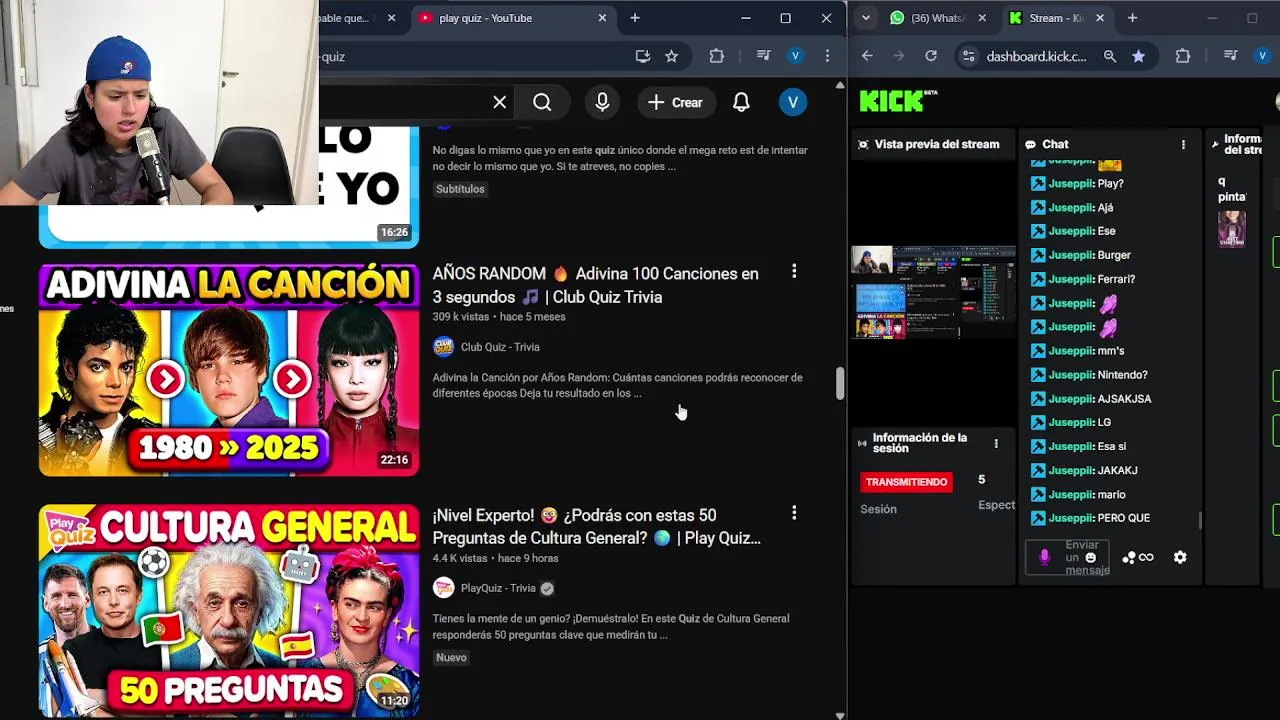Open Chrome profile V in the YouTube window

point(795,56)
